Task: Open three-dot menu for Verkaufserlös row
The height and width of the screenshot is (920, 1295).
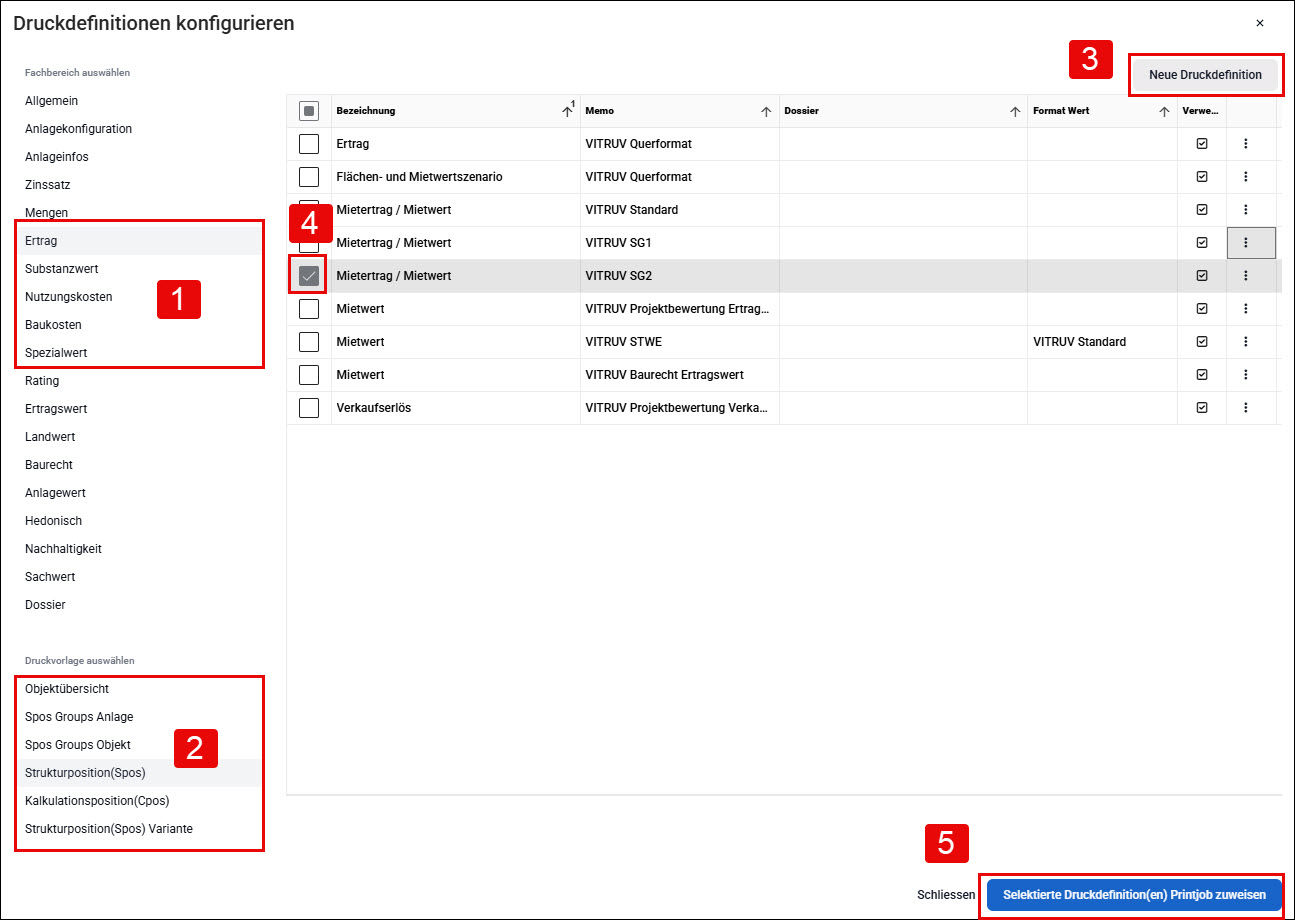Action: point(1246,408)
